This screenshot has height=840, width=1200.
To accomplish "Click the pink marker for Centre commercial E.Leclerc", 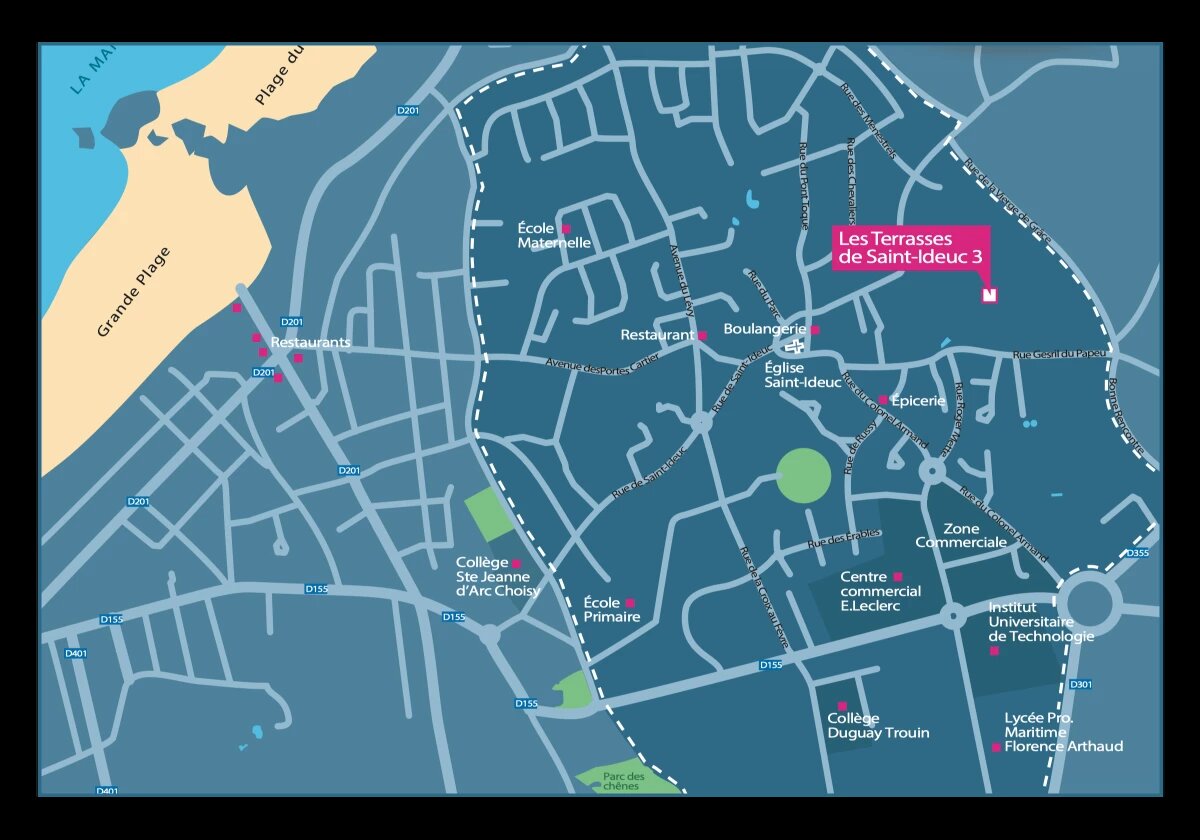I will pyautogui.click(x=898, y=576).
